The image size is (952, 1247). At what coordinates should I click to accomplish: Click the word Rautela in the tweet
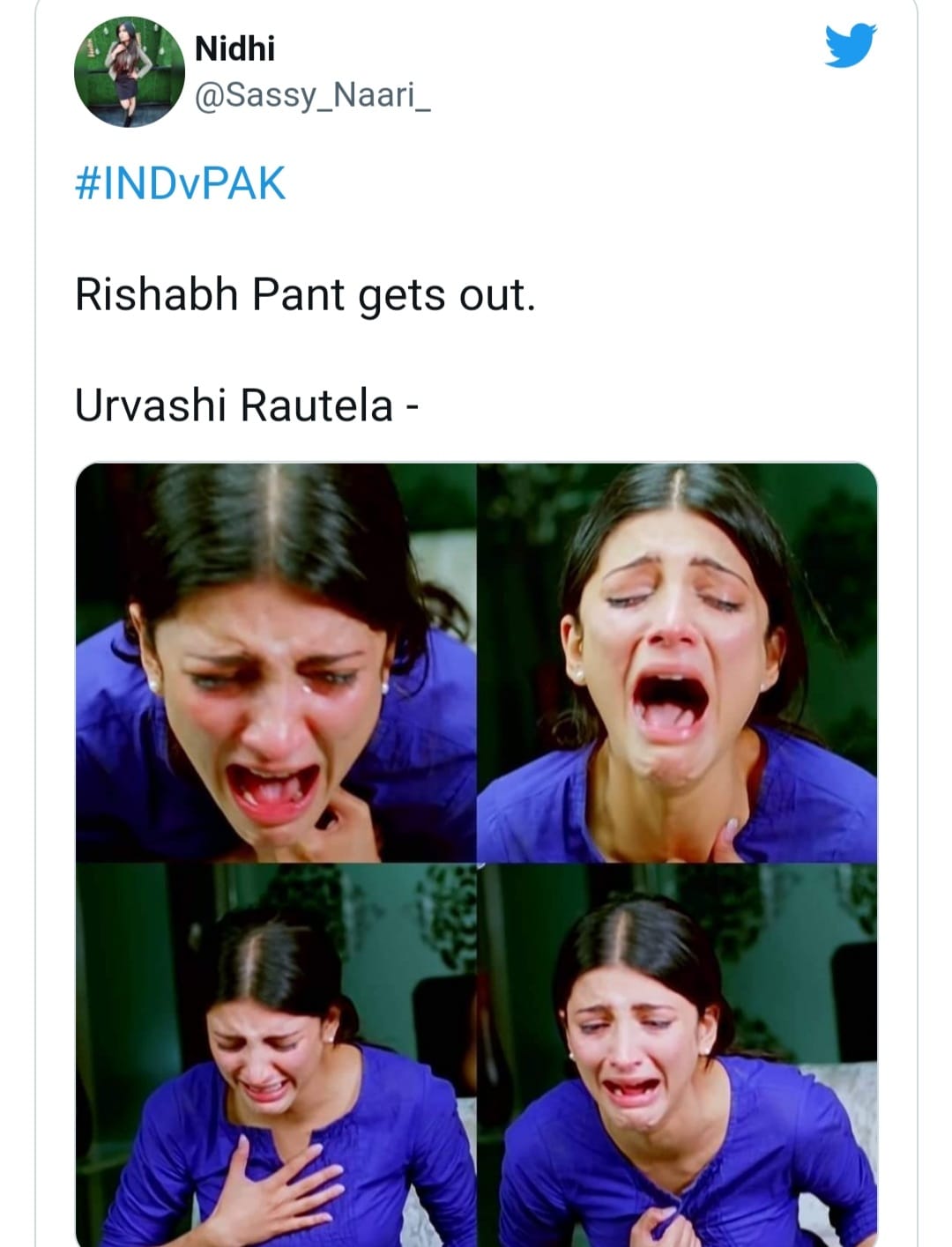[x=316, y=405]
